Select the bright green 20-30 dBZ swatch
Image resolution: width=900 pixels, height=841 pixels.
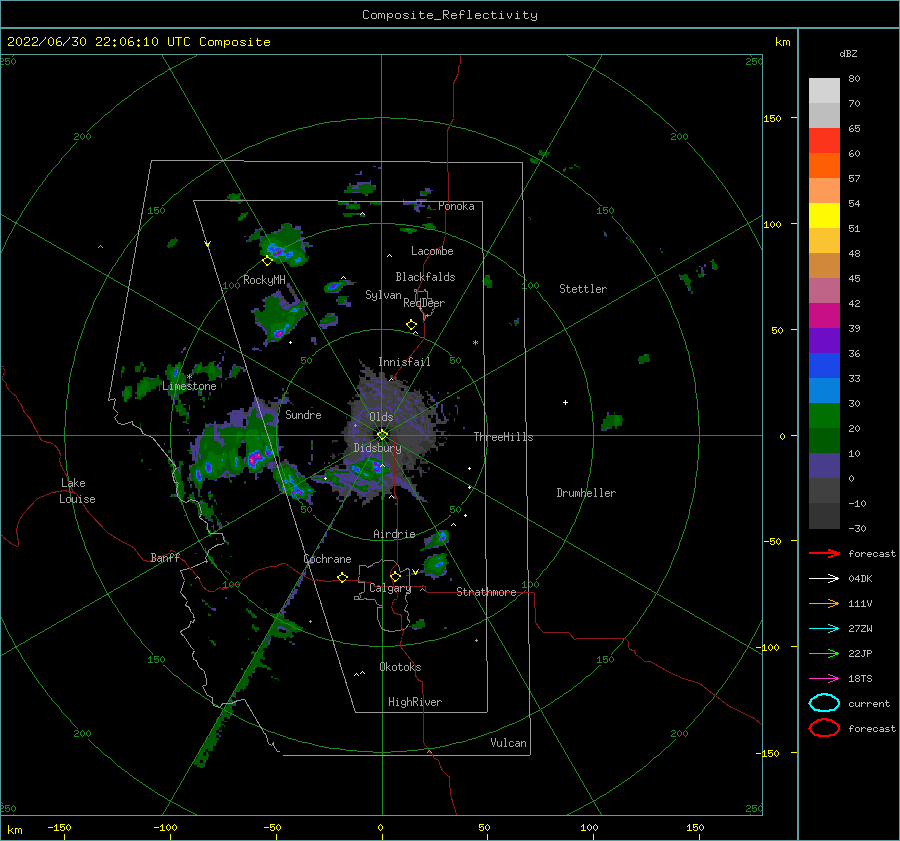(824, 416)
